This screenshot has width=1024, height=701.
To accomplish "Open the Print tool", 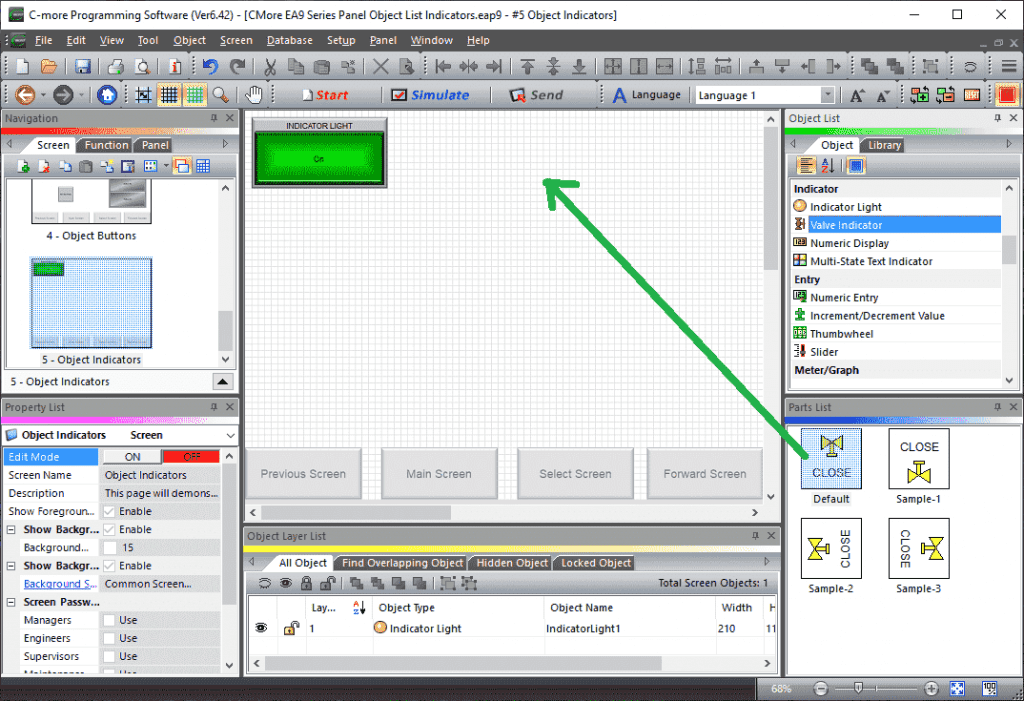I will 116,64.
